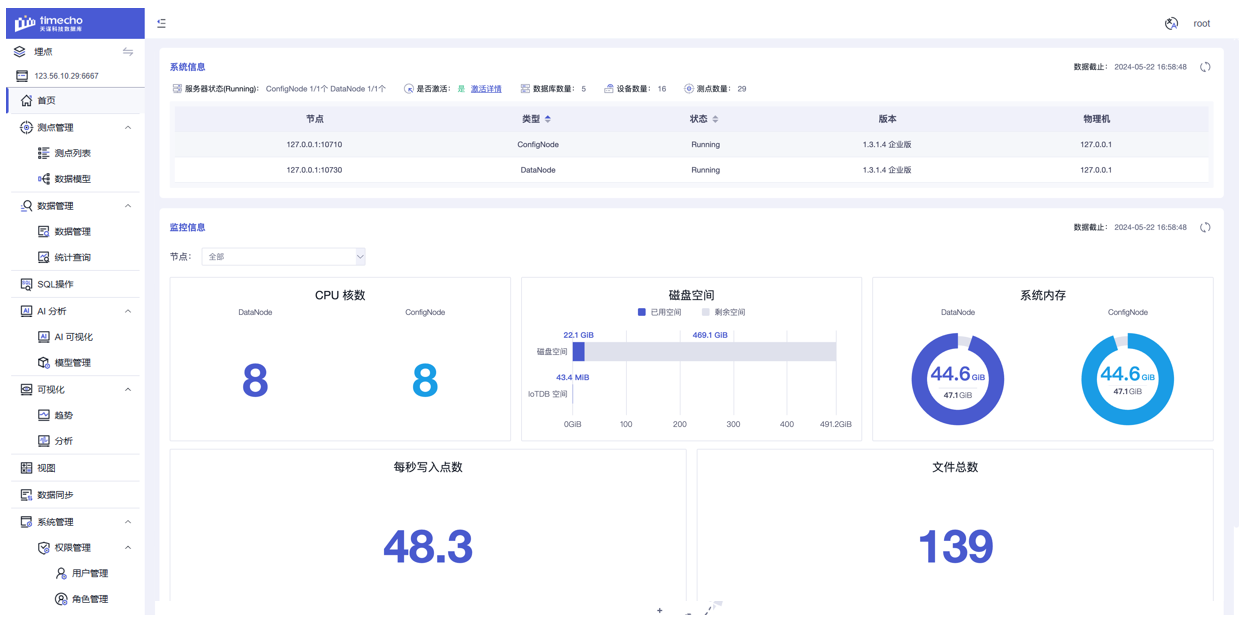Viewport: 1246px width, 625px height.
Task: Click the connection switch icon beside 埋点
Action: 127,51
